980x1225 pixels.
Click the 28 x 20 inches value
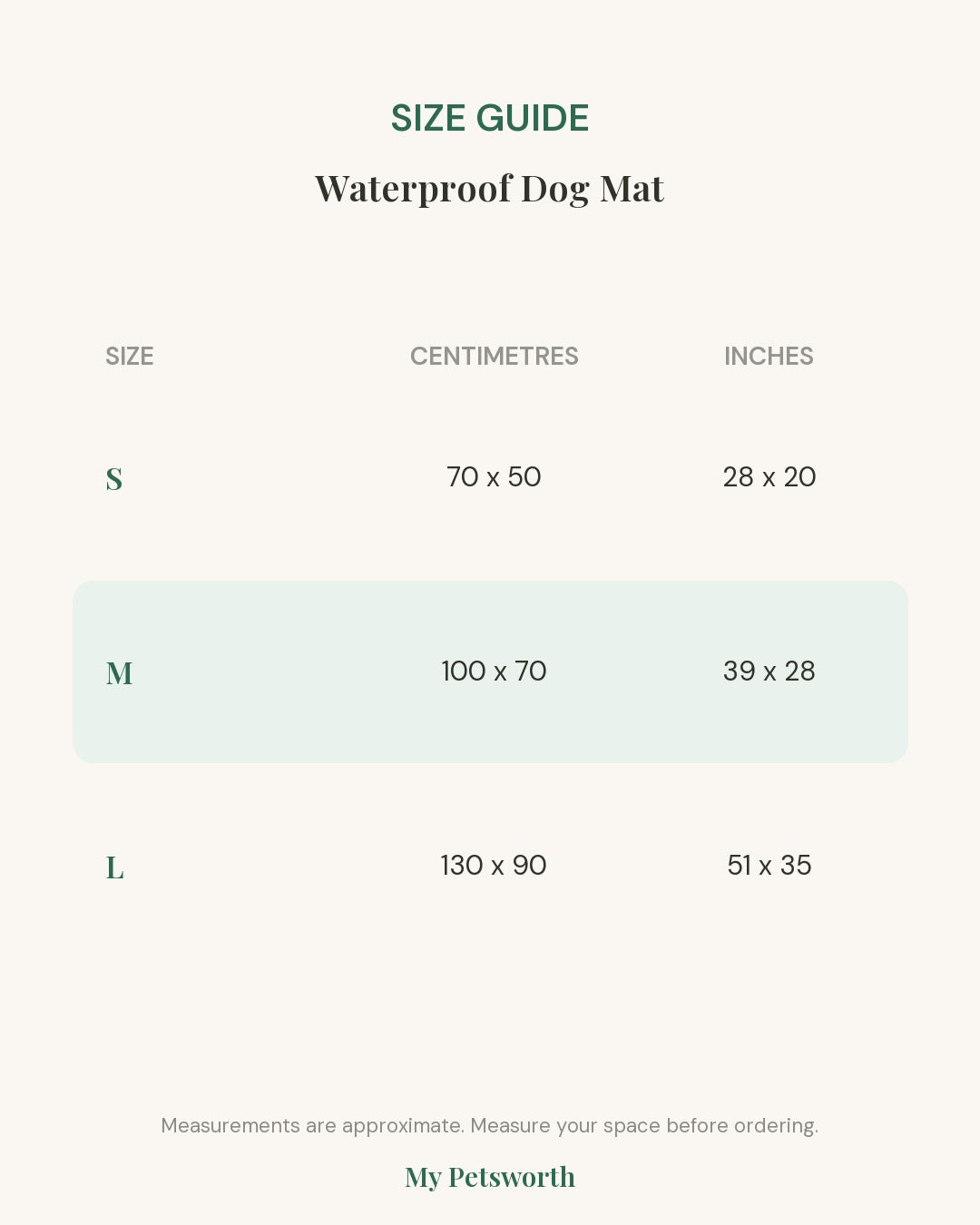coord(769,477)
